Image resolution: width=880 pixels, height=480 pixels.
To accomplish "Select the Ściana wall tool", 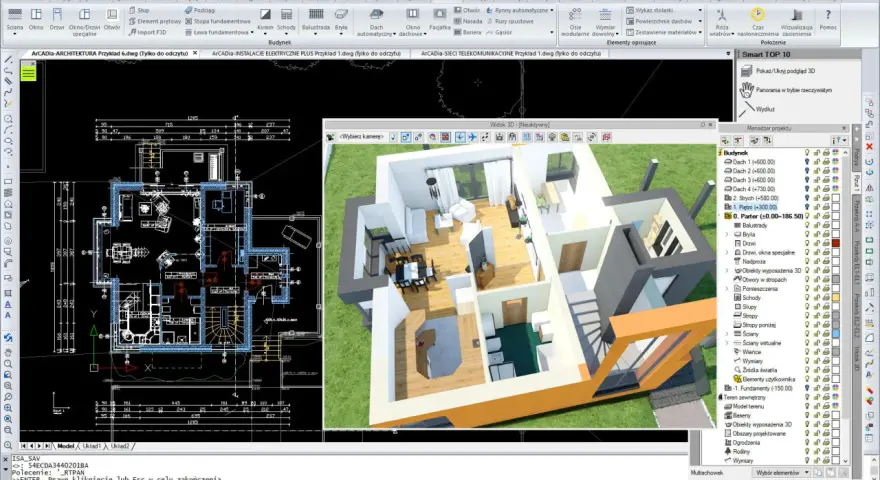I will [x=15, y=19].
